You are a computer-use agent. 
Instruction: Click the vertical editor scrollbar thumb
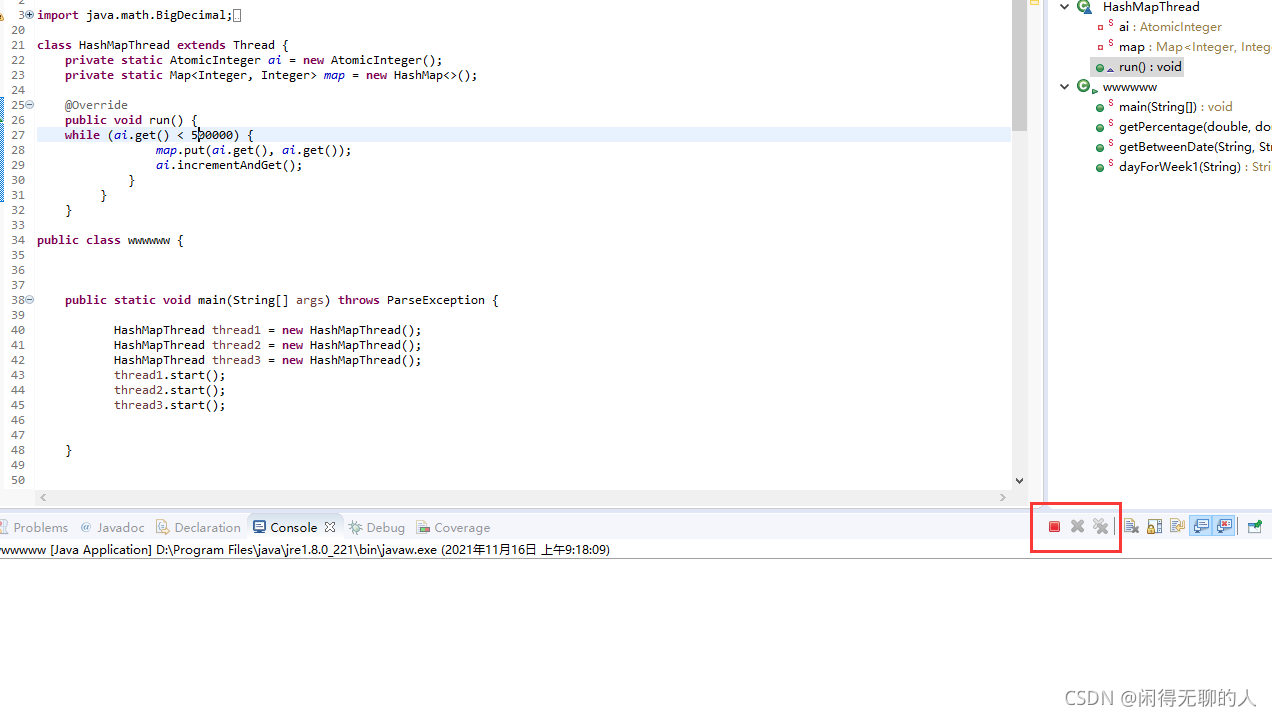(1019, 65)
